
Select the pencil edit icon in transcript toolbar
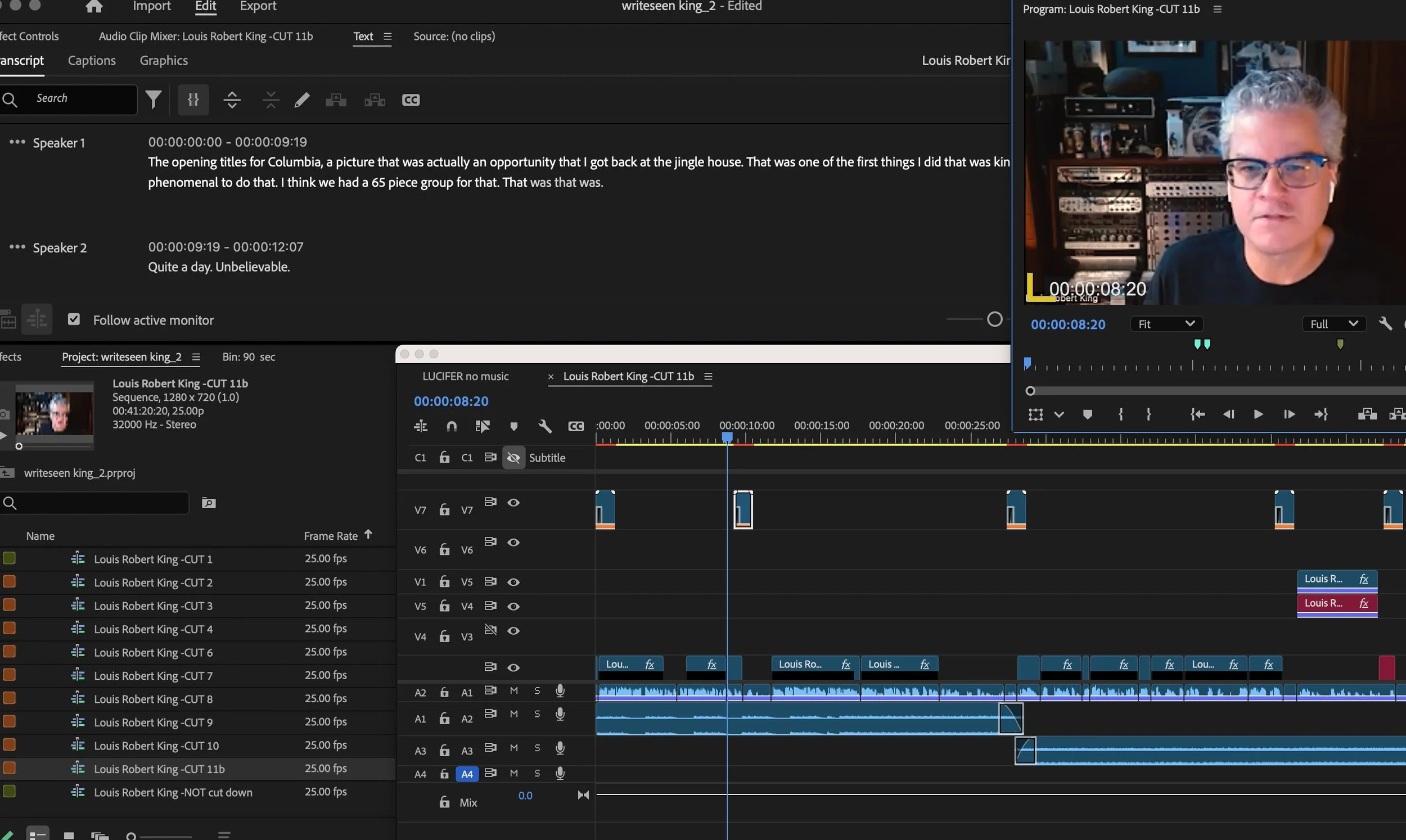301,100
